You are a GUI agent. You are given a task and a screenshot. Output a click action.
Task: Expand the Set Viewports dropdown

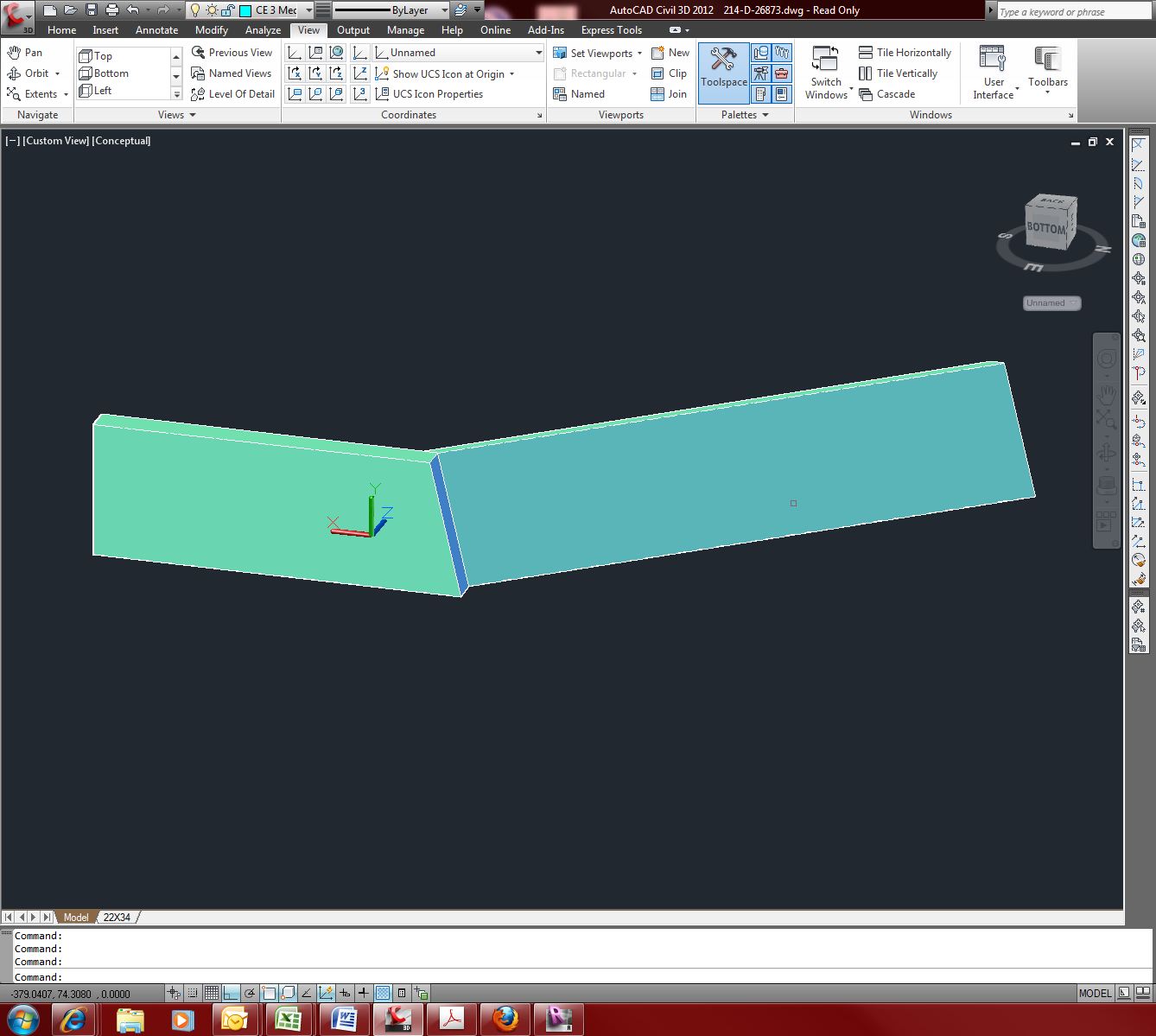638,53
